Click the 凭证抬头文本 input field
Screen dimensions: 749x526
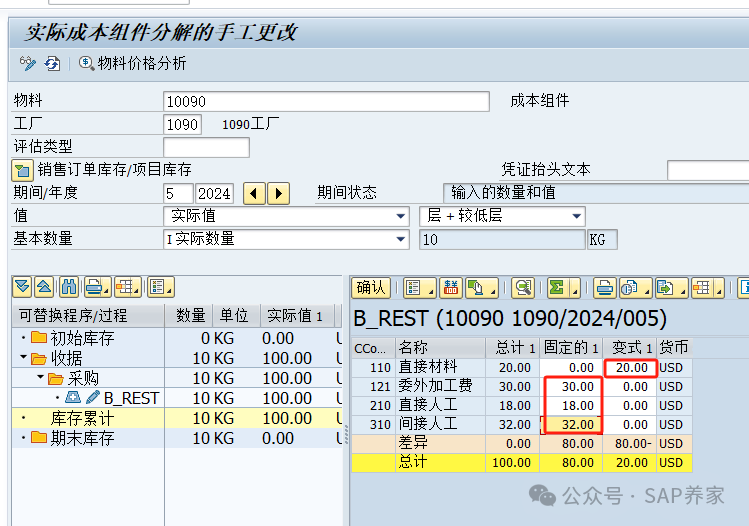pos(708,171)
